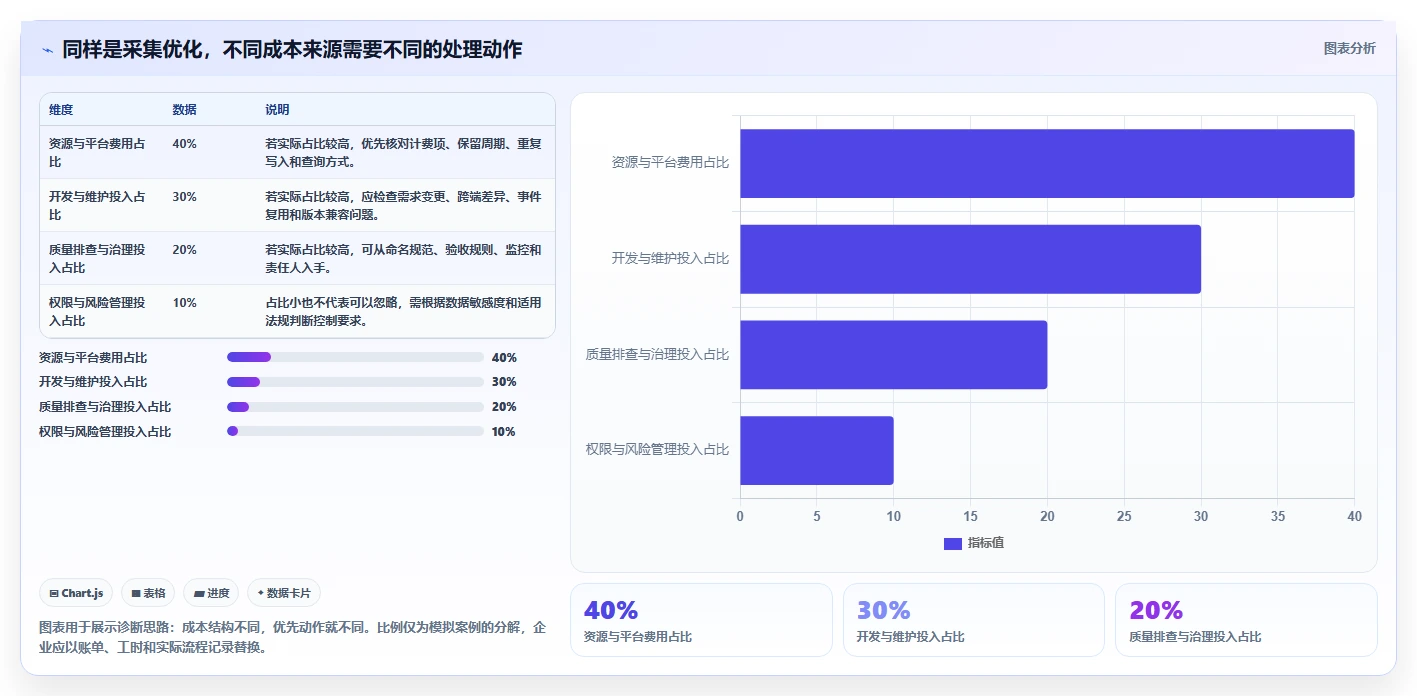Click the 开发与维护投入占比 label beside its progress bar
This screenshot has height=696, width=1417.
pos(93,382)
